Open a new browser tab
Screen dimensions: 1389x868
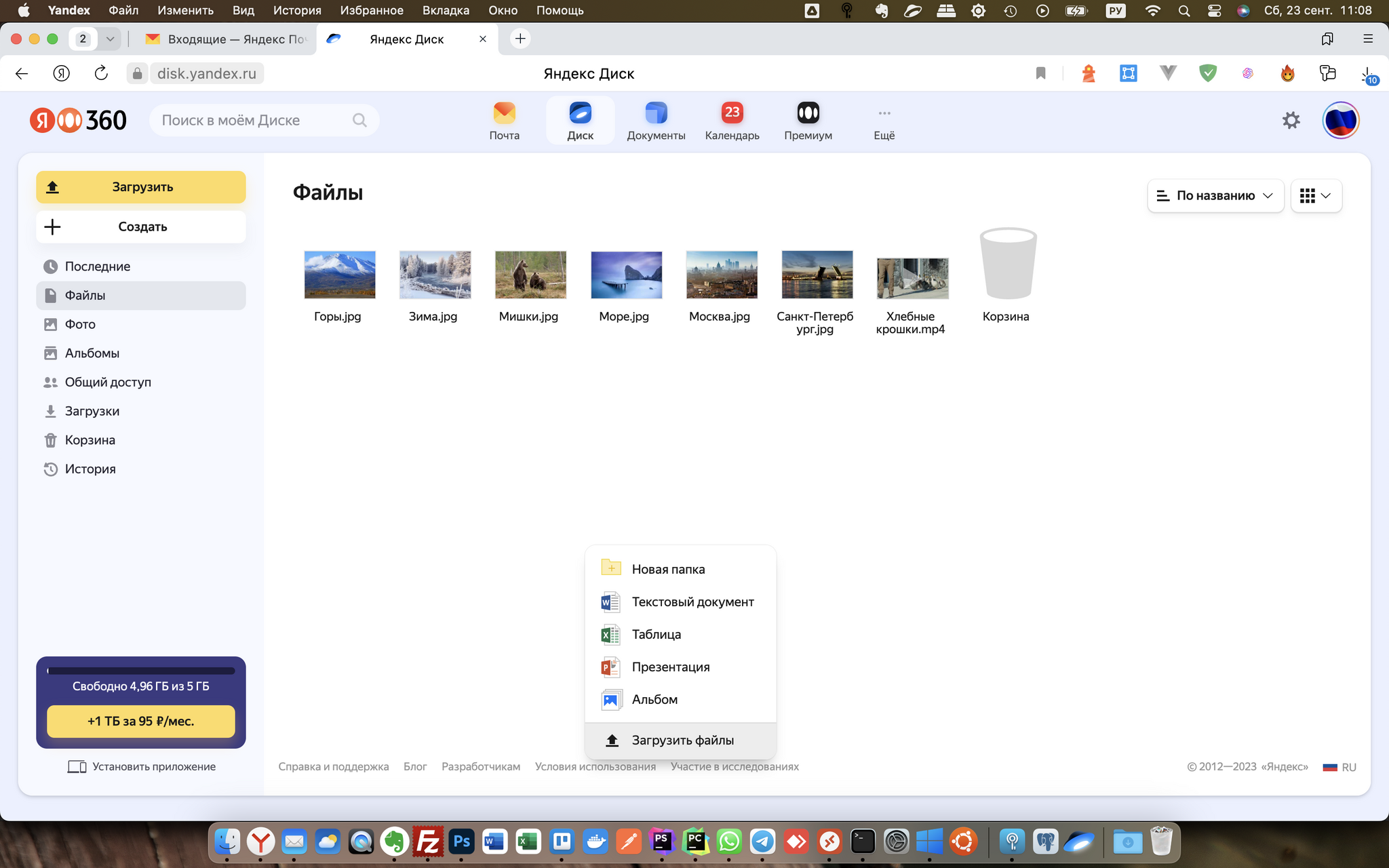(520, 39)
